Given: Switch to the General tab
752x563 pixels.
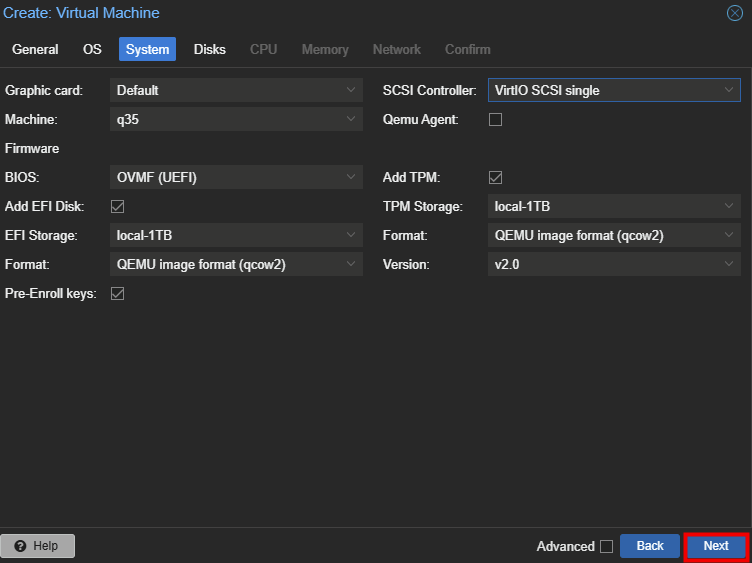Looking at the screenshot, I should (x=35, y=49).
